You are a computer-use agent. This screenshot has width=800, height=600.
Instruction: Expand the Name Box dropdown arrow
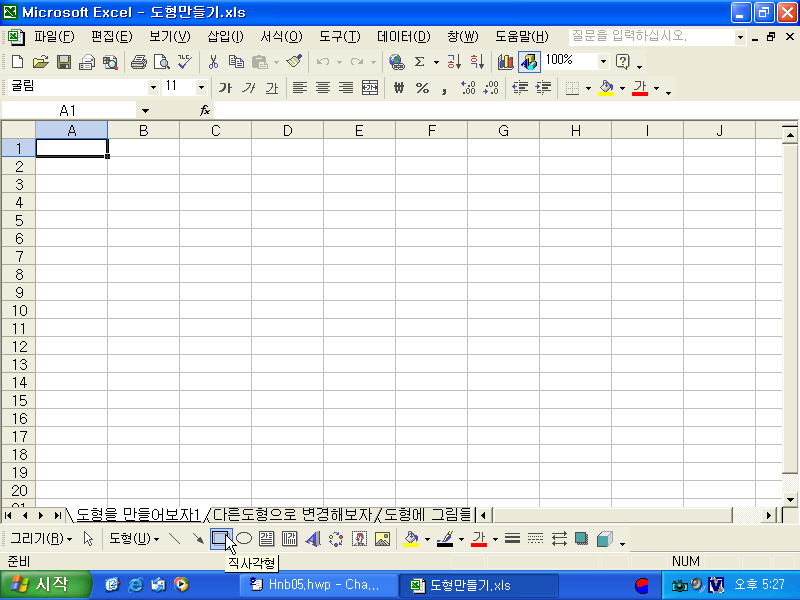pos(145,110)
